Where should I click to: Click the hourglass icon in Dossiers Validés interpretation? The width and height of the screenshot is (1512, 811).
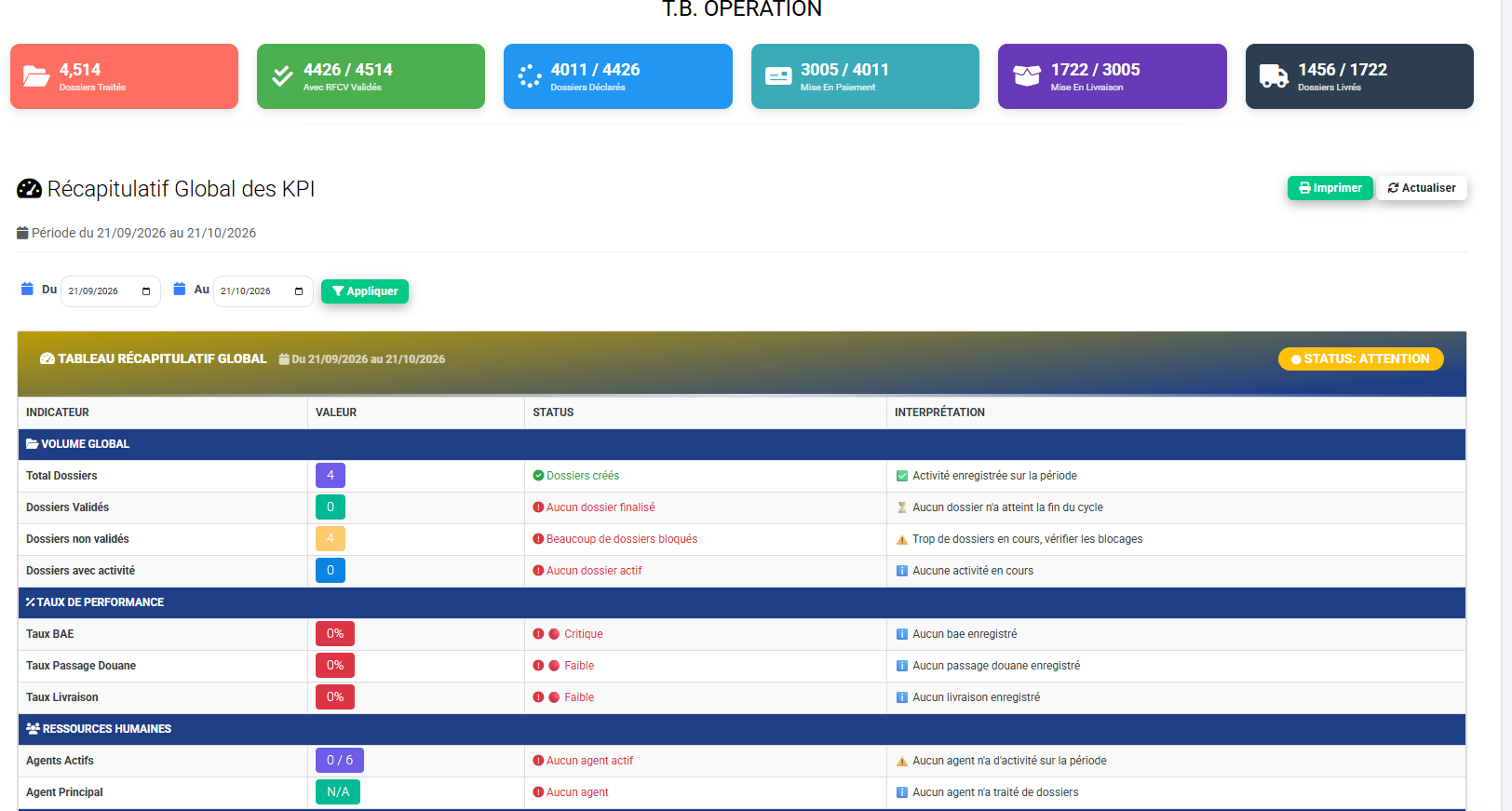tap(901, 507)
